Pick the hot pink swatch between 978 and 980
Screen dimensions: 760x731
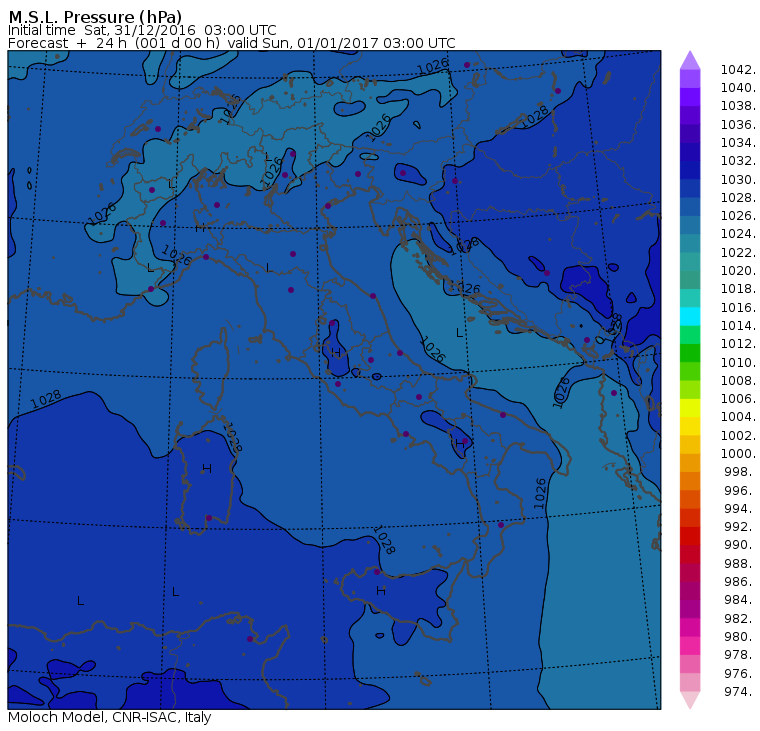coord(690,646)
